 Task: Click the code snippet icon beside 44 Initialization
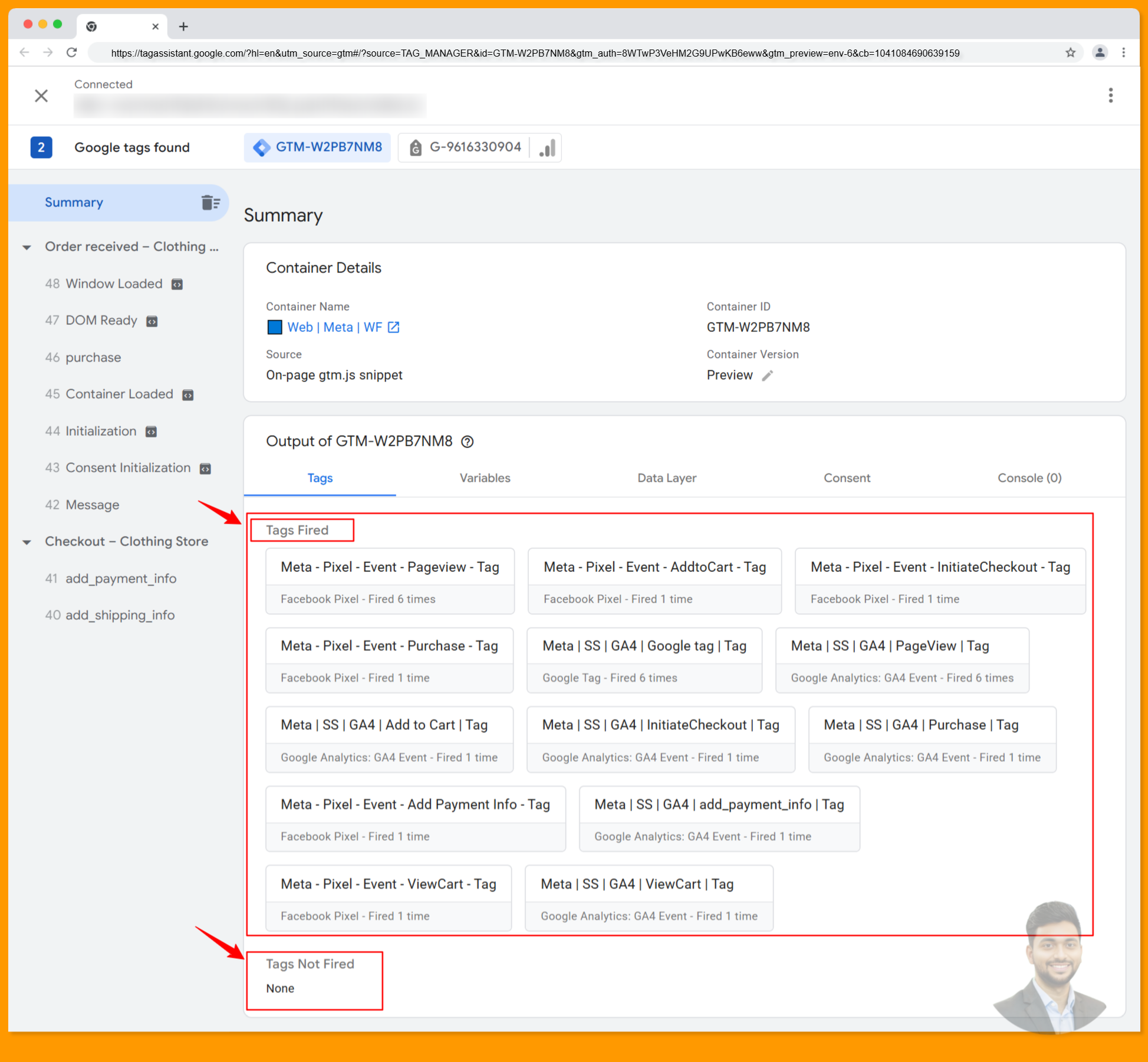pyautogui.click(x=151, y=432)
